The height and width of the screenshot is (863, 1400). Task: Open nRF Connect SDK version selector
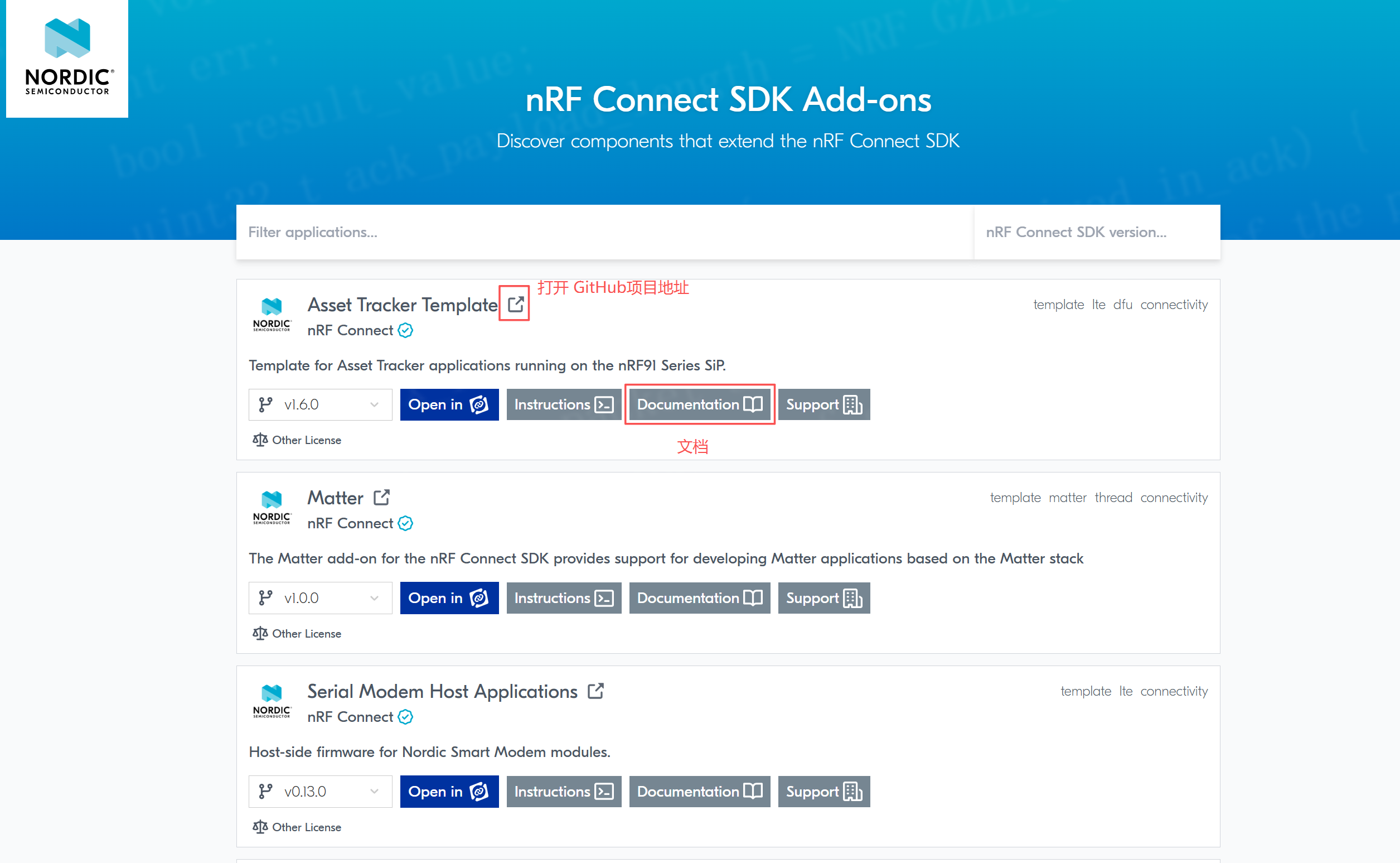[1097, 232]
